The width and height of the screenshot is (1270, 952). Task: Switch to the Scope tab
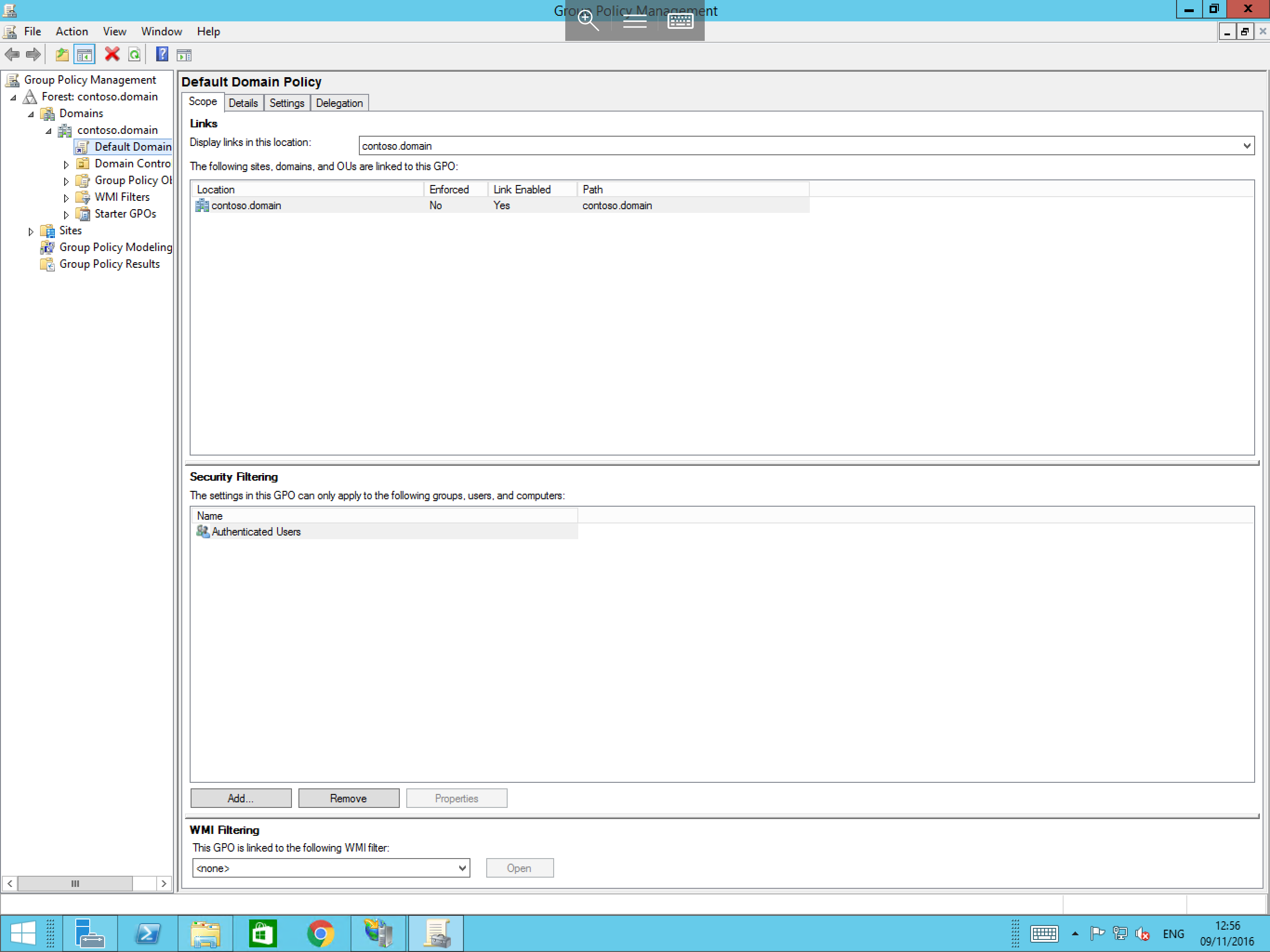tap(203, 102)
